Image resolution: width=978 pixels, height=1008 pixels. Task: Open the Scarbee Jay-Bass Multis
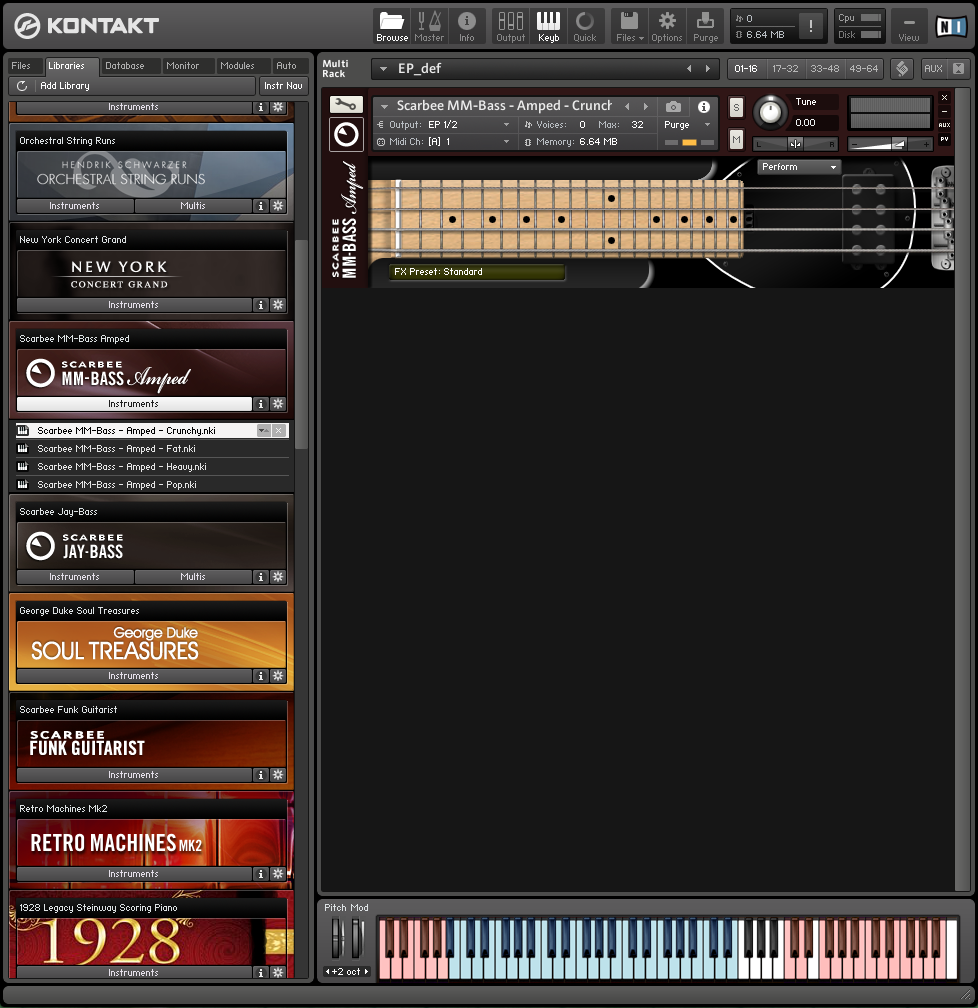pyautogui.click(x=193, y=577)
